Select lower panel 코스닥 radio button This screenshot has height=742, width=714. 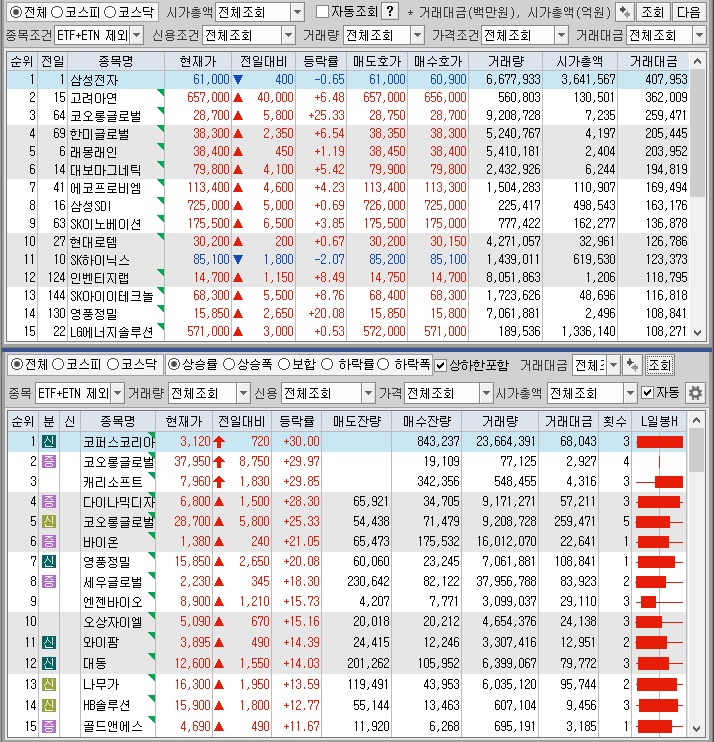(x=113, y=364)
